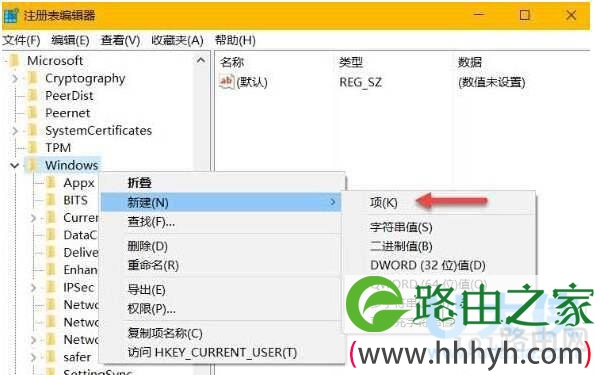The width and height of the screenshot is (595, 375).
Task: Click the safer folder icon
Action: coord(51,357)
